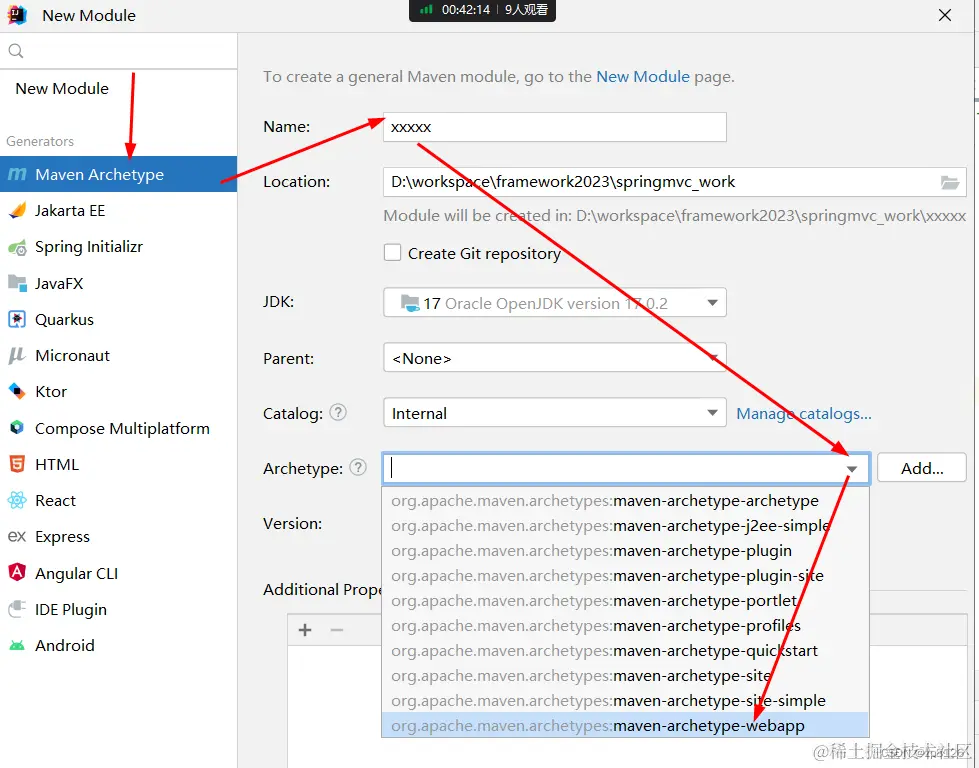Click the Android robot icon

point(17,646)
